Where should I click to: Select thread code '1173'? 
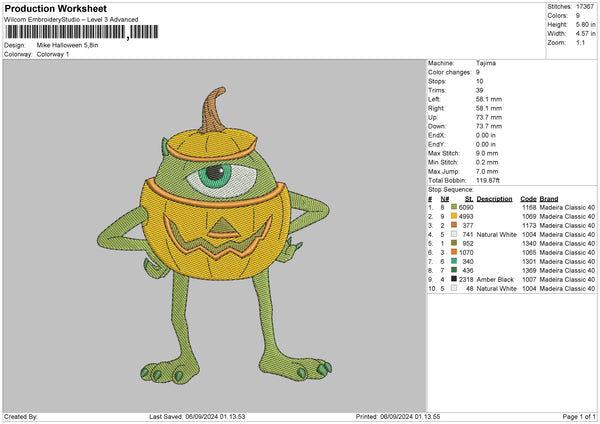pos(529,225)
